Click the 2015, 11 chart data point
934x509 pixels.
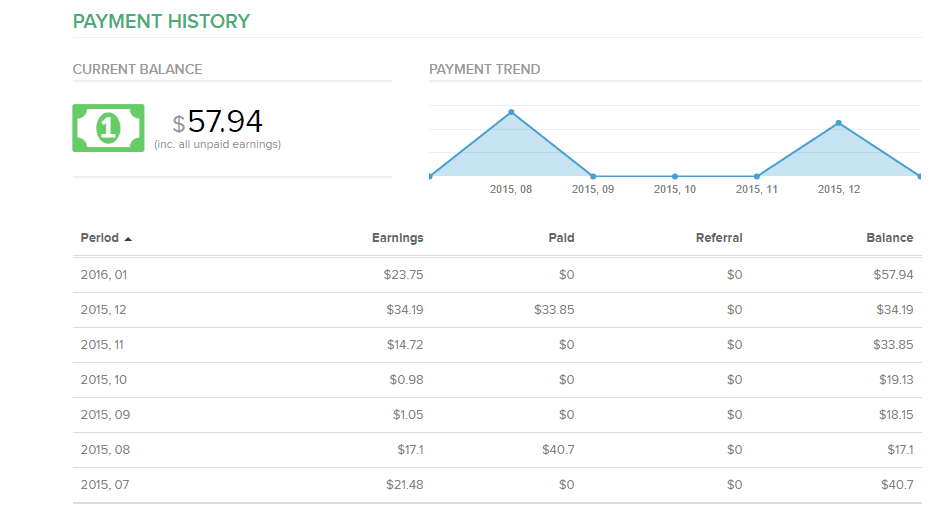pos(757,177)
